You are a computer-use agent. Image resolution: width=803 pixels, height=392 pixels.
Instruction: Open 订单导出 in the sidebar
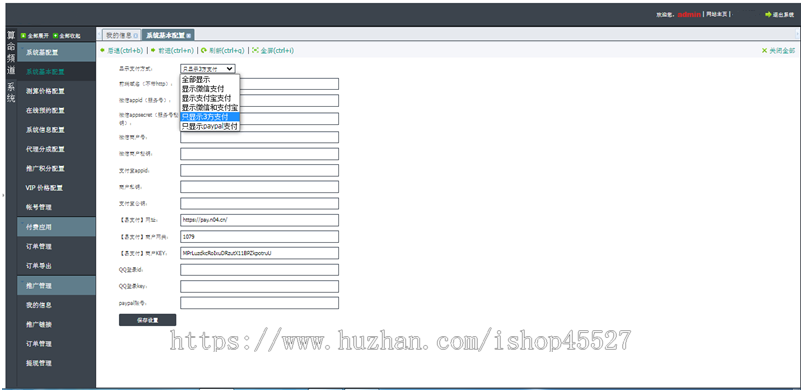pyautogui.click(x=56, y=266)
